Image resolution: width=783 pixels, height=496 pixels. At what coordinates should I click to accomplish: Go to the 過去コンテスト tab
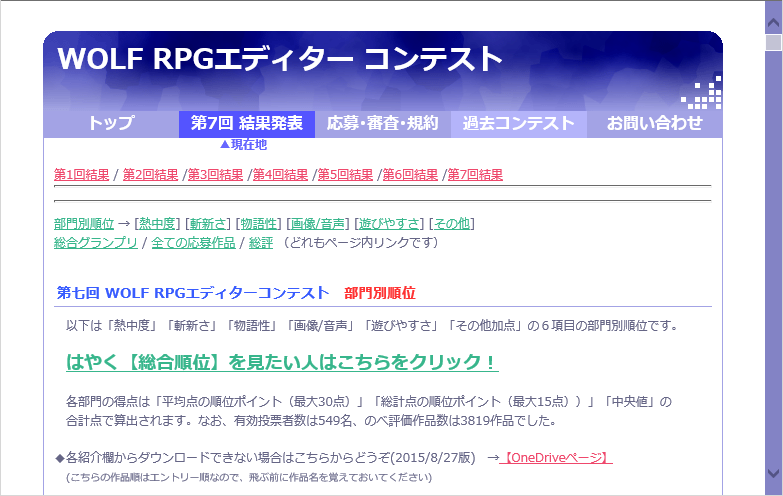pos(518,123)
